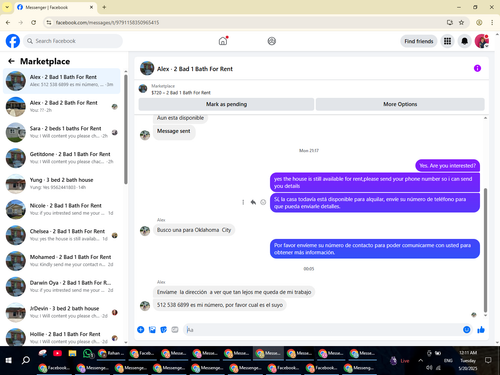Open more actions for the Spanish message
Viewport: 500px width, 375px height.
(x=243, y=202)
